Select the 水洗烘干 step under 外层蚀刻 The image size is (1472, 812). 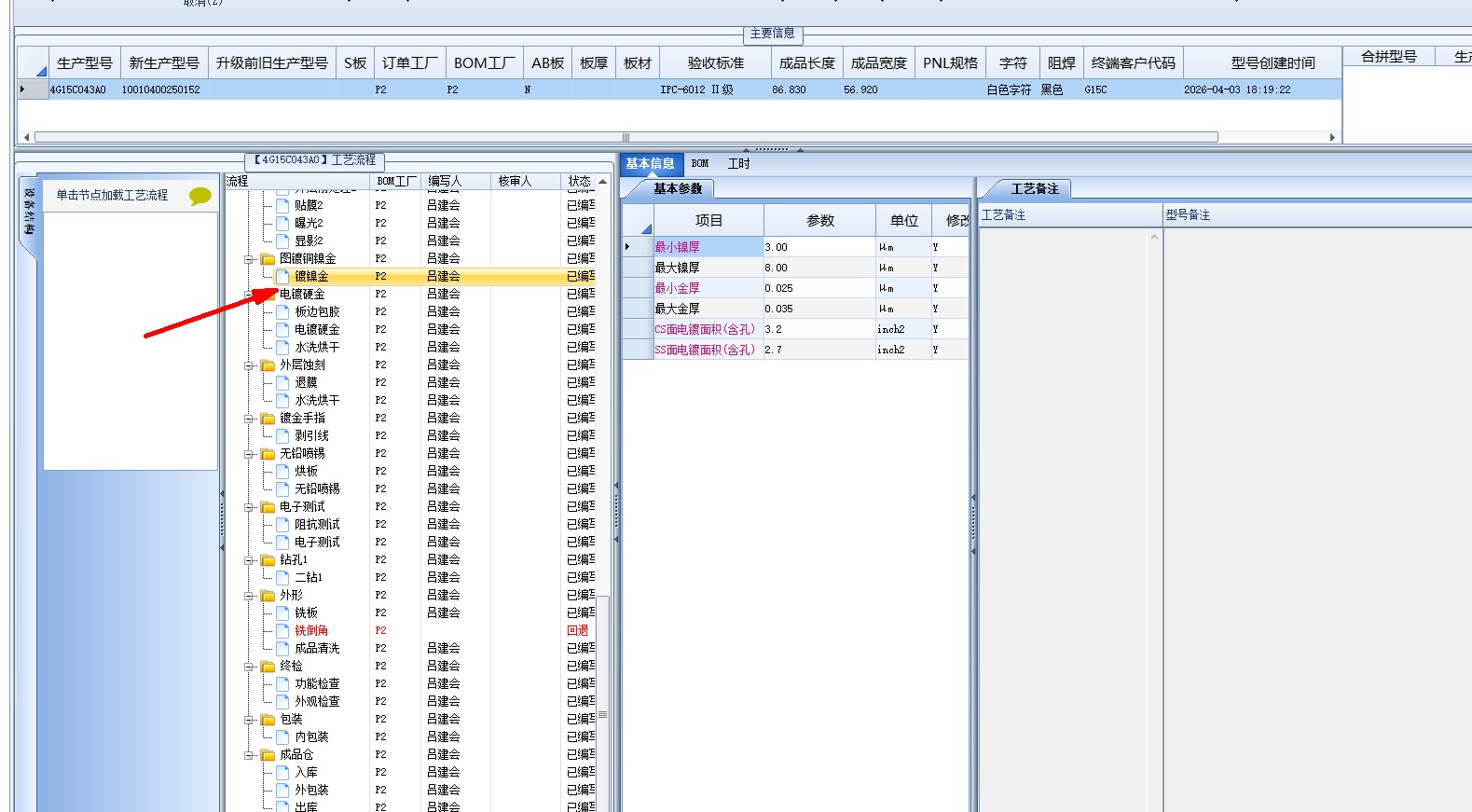(x=317, y=400)
